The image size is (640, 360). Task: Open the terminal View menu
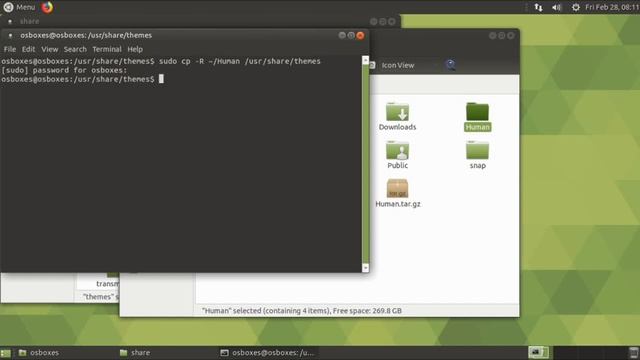pyautogui.click(x=49, y=49)
